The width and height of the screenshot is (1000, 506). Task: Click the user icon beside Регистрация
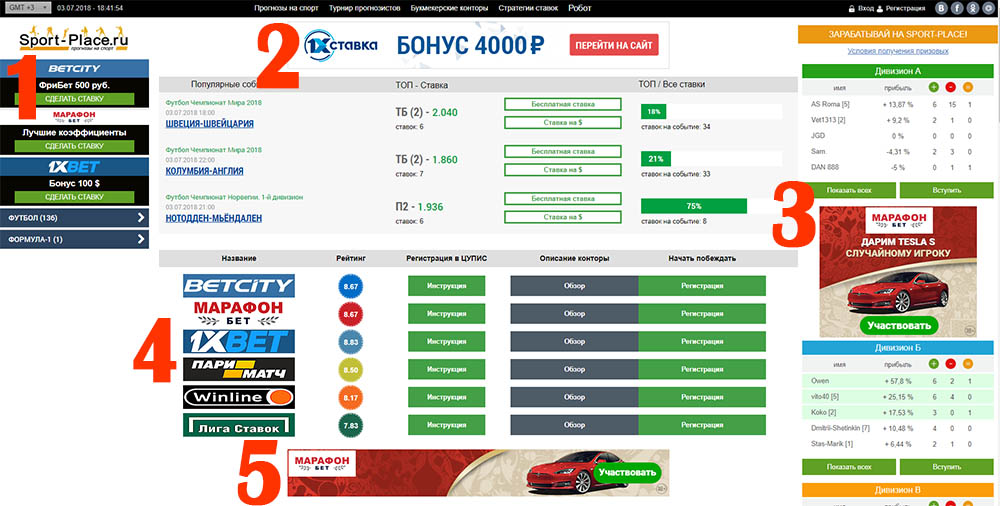(x=880, y=8)
